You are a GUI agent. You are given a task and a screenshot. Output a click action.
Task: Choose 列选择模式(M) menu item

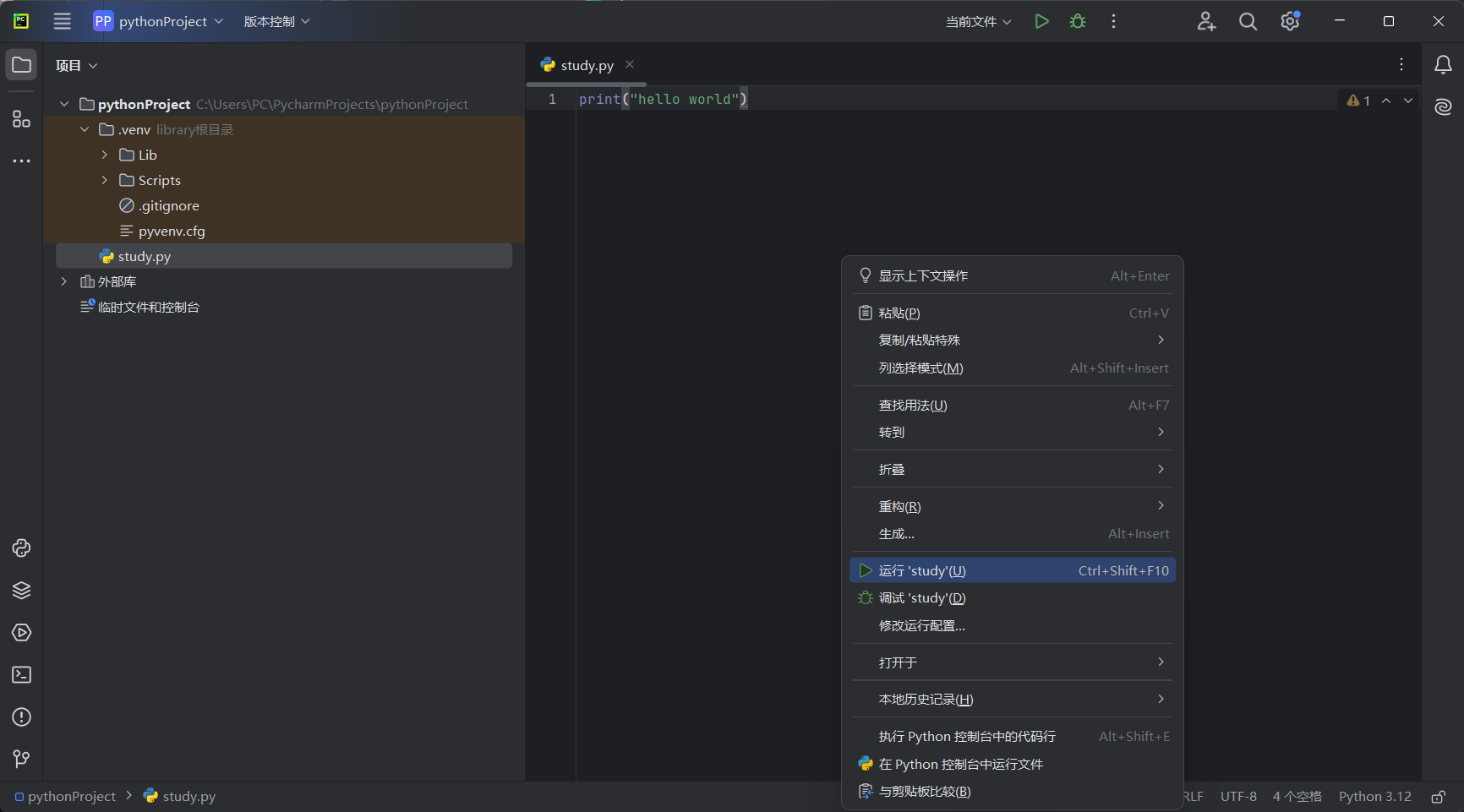pos(1013,368)
